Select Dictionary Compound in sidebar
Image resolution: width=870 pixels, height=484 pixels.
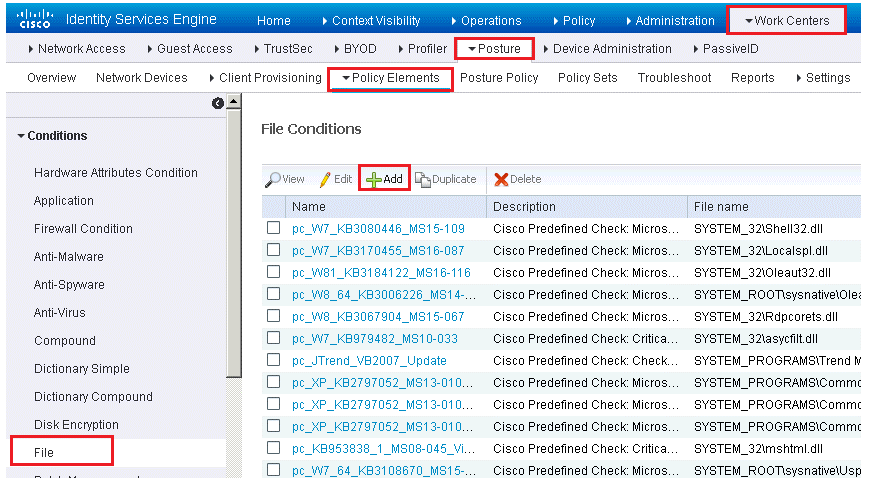93,396
